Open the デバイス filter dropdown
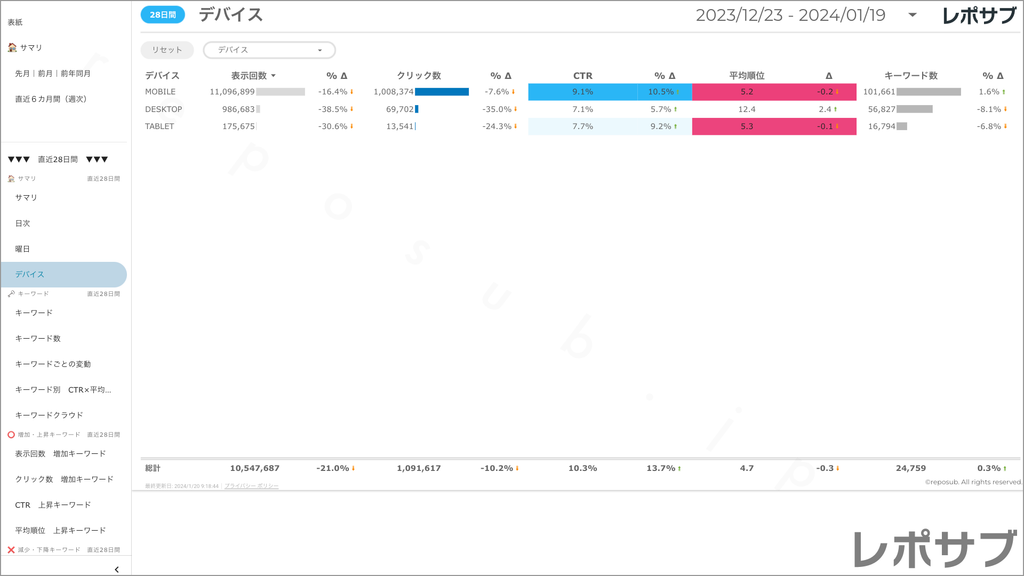 (269, 50)
